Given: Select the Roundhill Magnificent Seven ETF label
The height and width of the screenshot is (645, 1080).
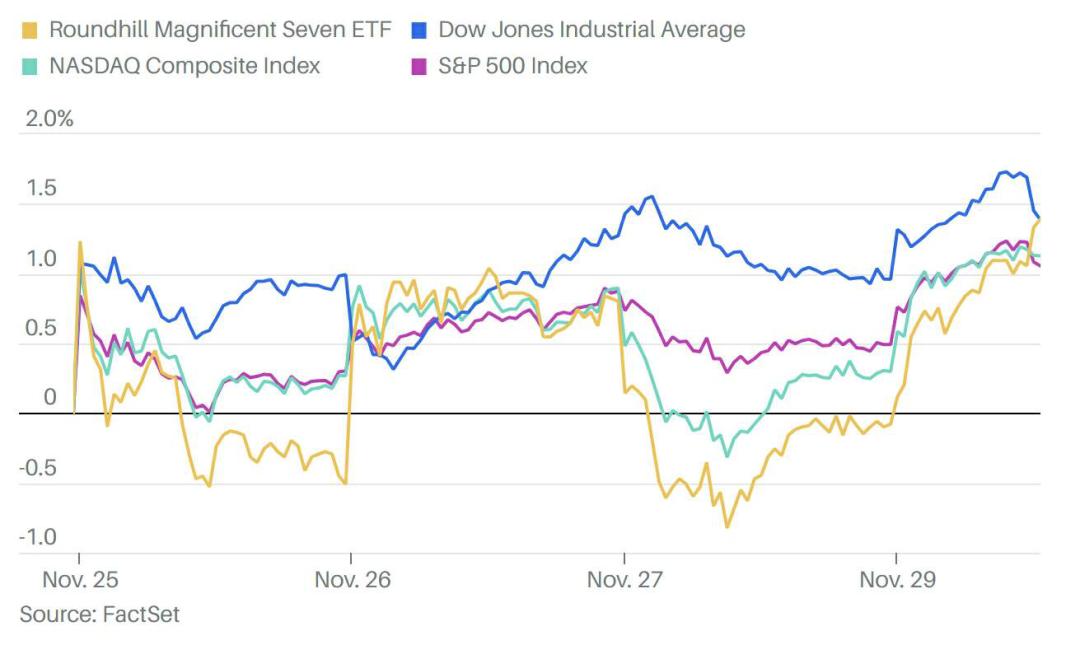Looking at the screenshot, I should [220, 30].
